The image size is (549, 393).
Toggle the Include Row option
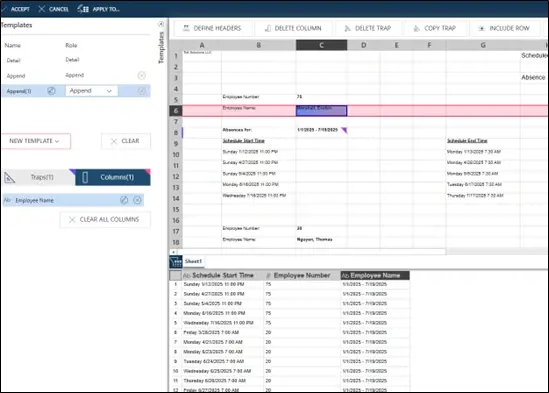coord(504,28)
